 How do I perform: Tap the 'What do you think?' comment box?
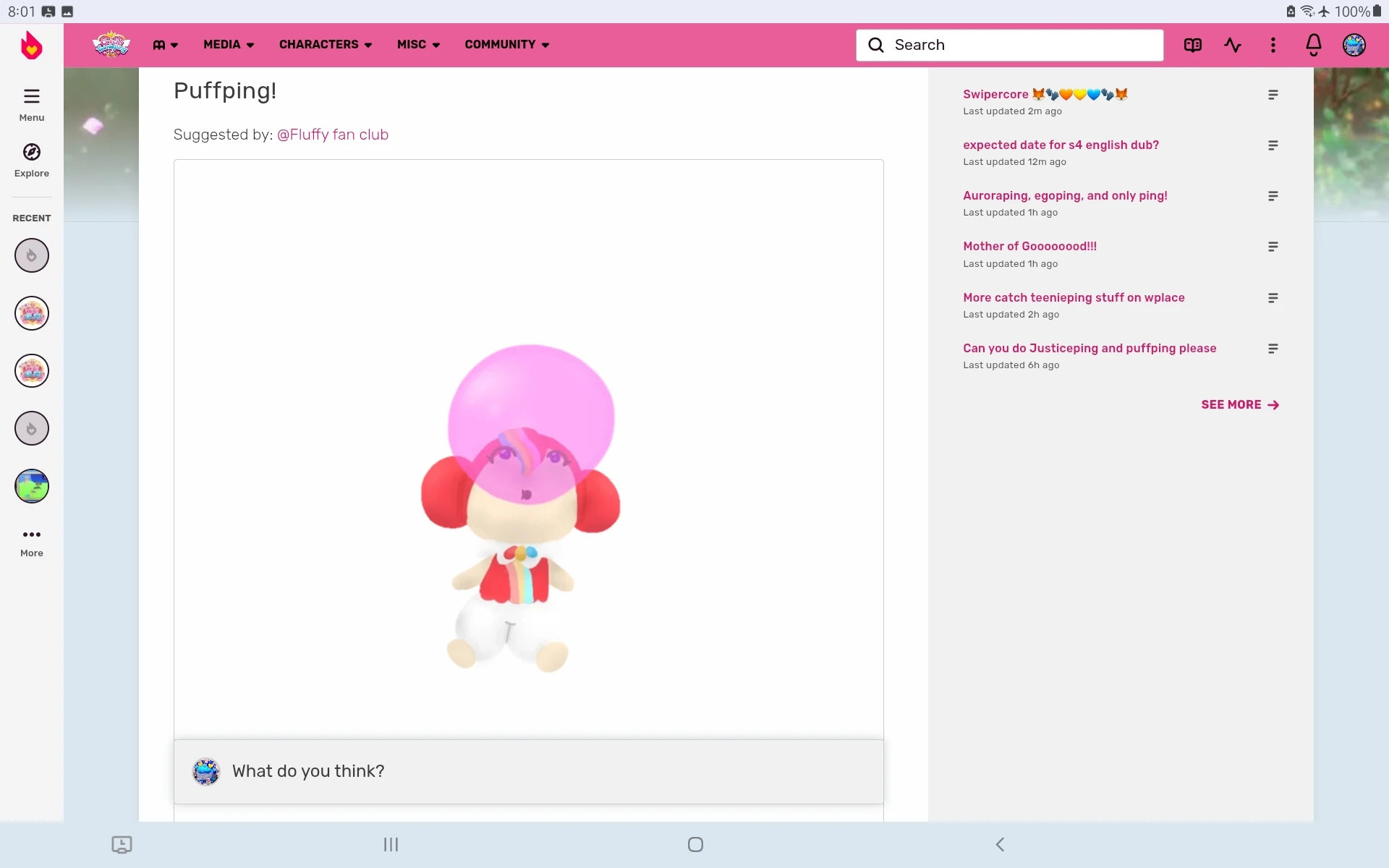528,771
